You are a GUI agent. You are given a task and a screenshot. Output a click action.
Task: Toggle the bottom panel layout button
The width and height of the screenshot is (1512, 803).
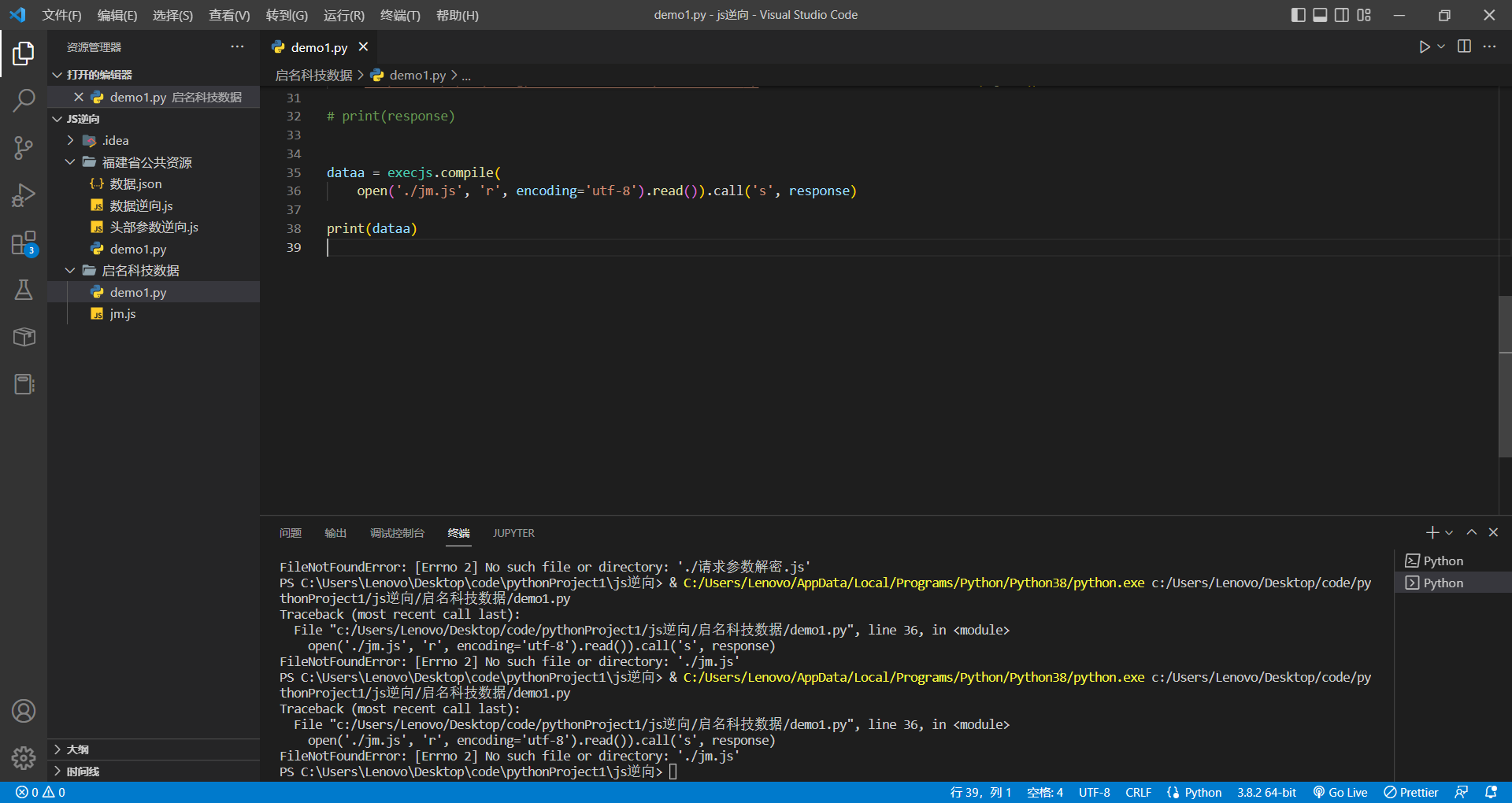[1320, 15]
